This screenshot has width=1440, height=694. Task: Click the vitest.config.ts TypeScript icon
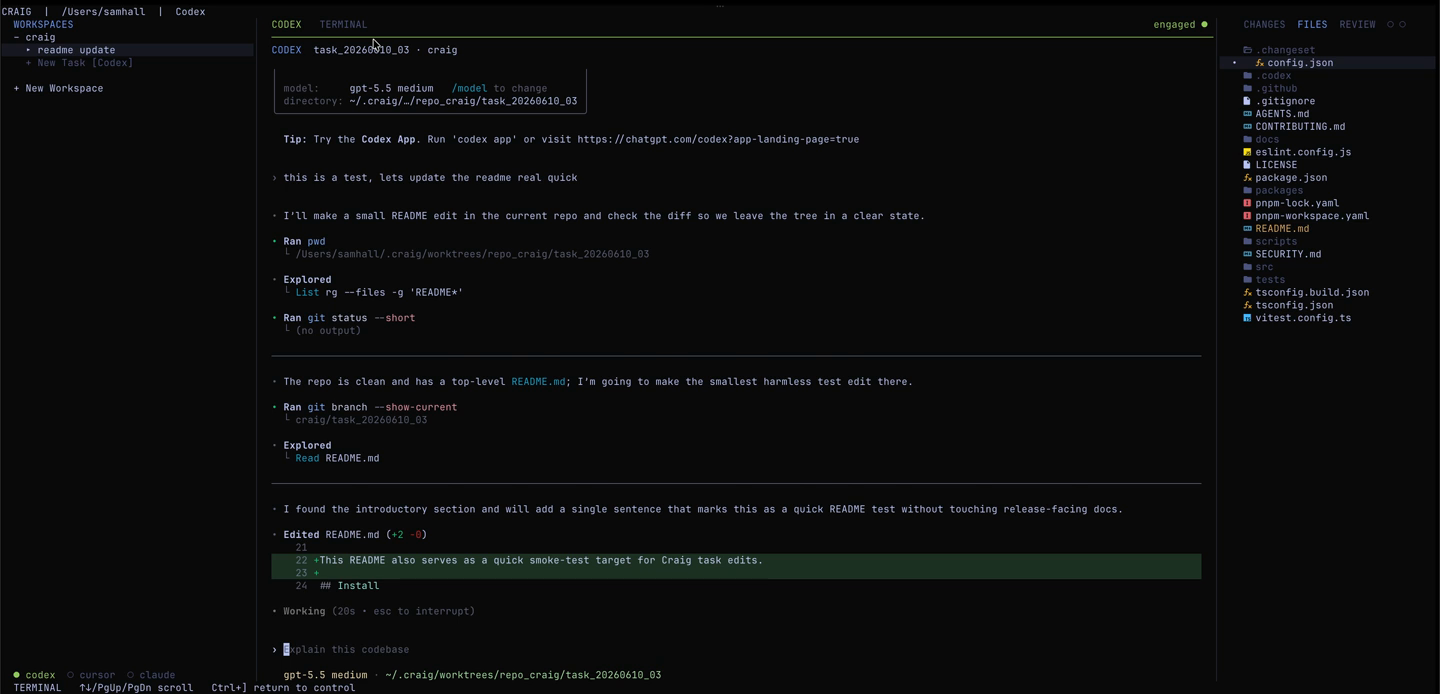[x=1247, y=318]
